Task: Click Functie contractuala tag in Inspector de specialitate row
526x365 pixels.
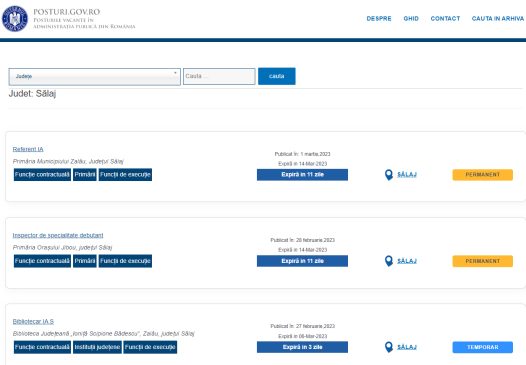Action: (x=42, y=261)
